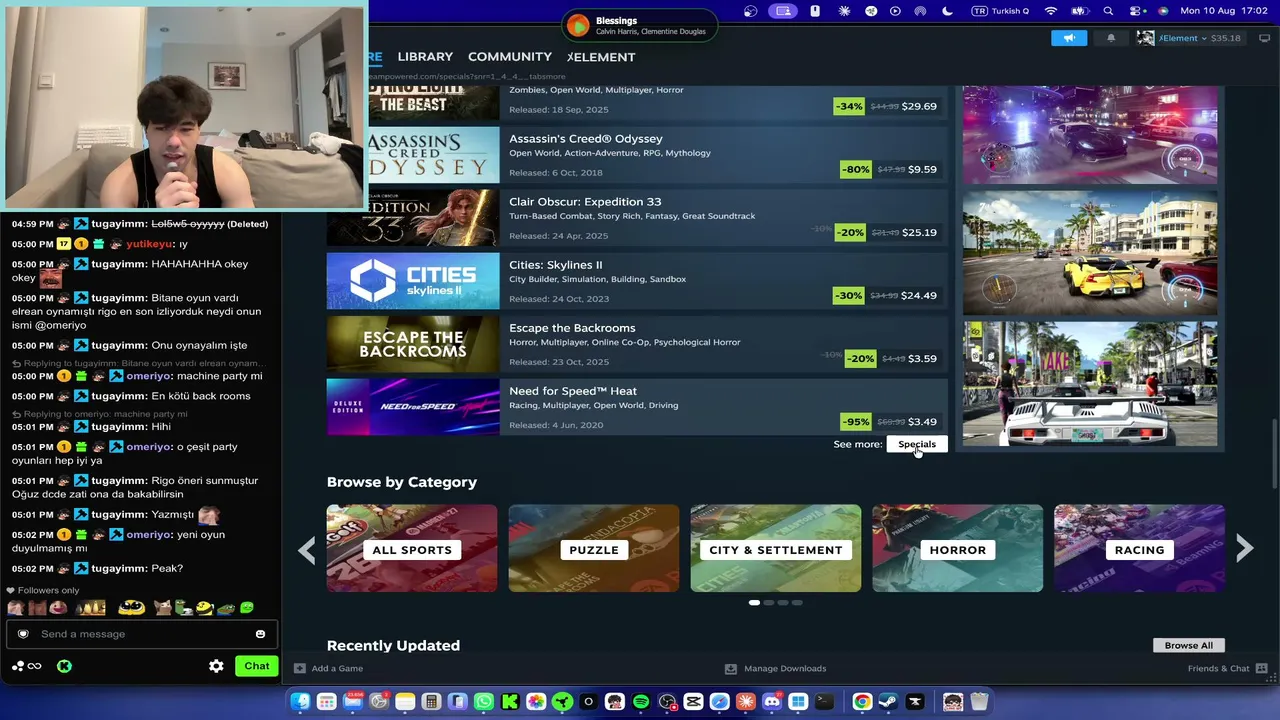Open Control Center in menu bar
1280x720 pixels.
pyautogui.click(x=1136, y=11)
